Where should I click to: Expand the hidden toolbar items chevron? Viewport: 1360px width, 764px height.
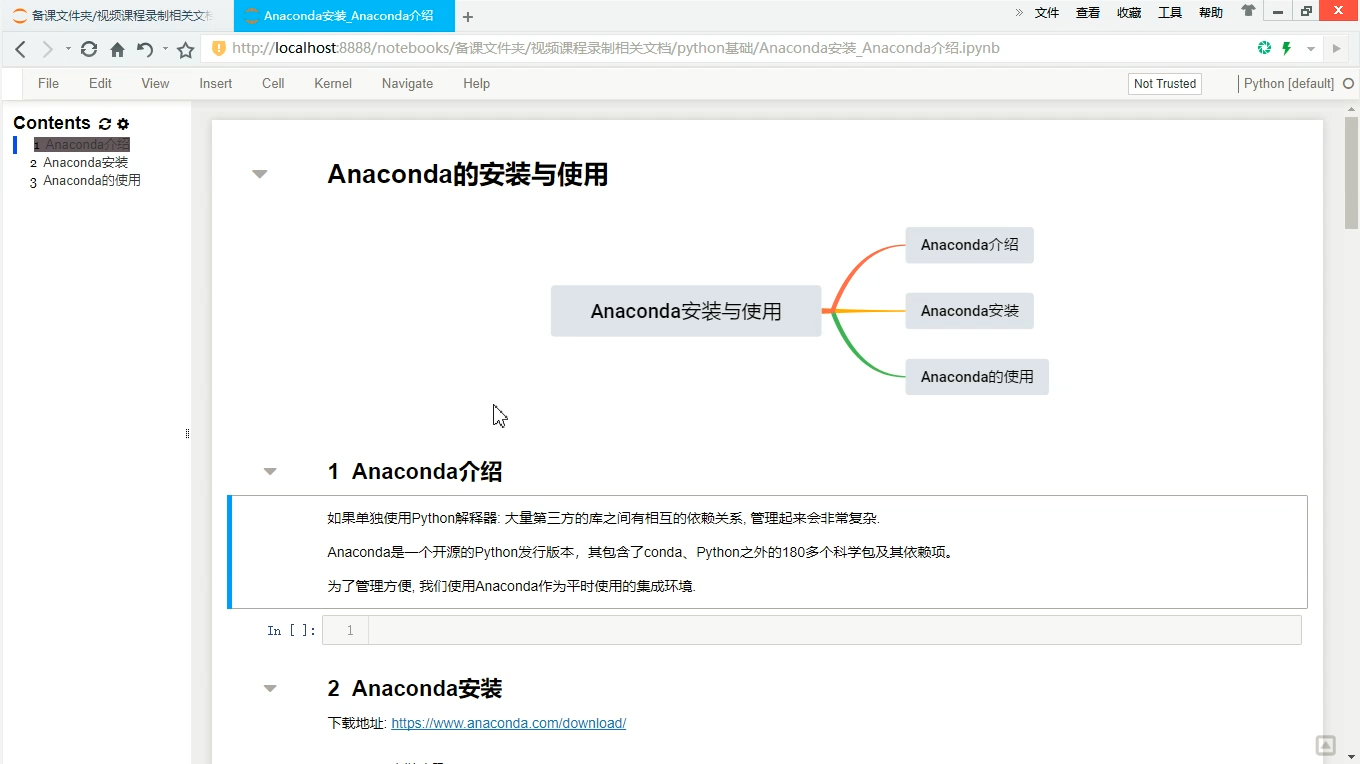(1019, 13)
